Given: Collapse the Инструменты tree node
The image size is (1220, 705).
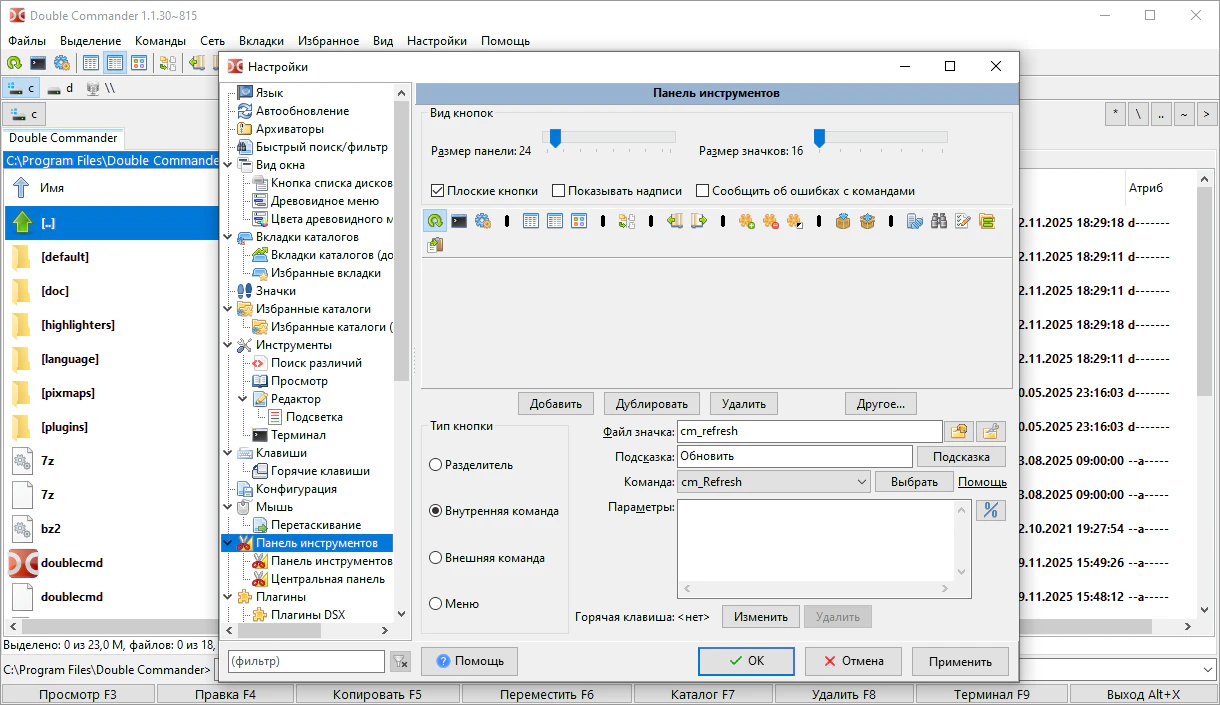Looking at the screenshot, I should 228,345.
